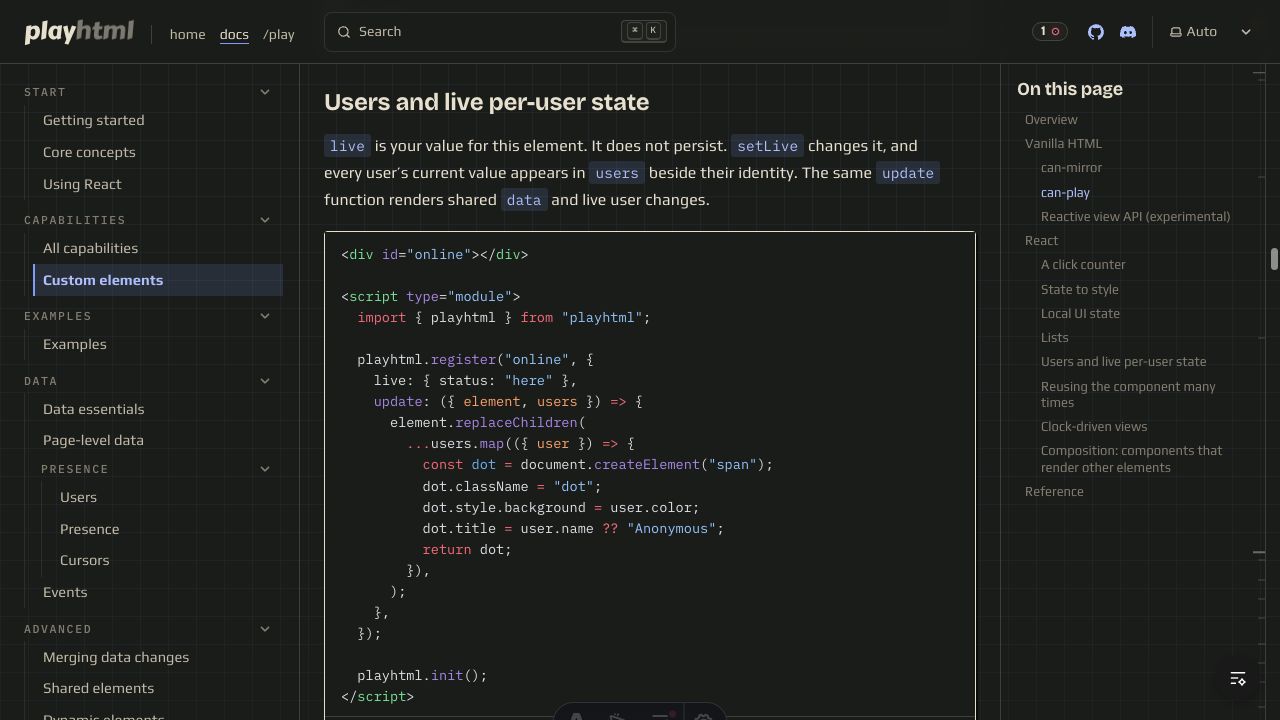This screenshot has width=1280, height=720.
Task: Click the playhtml.init(); code line
Action: click(422, 675)
